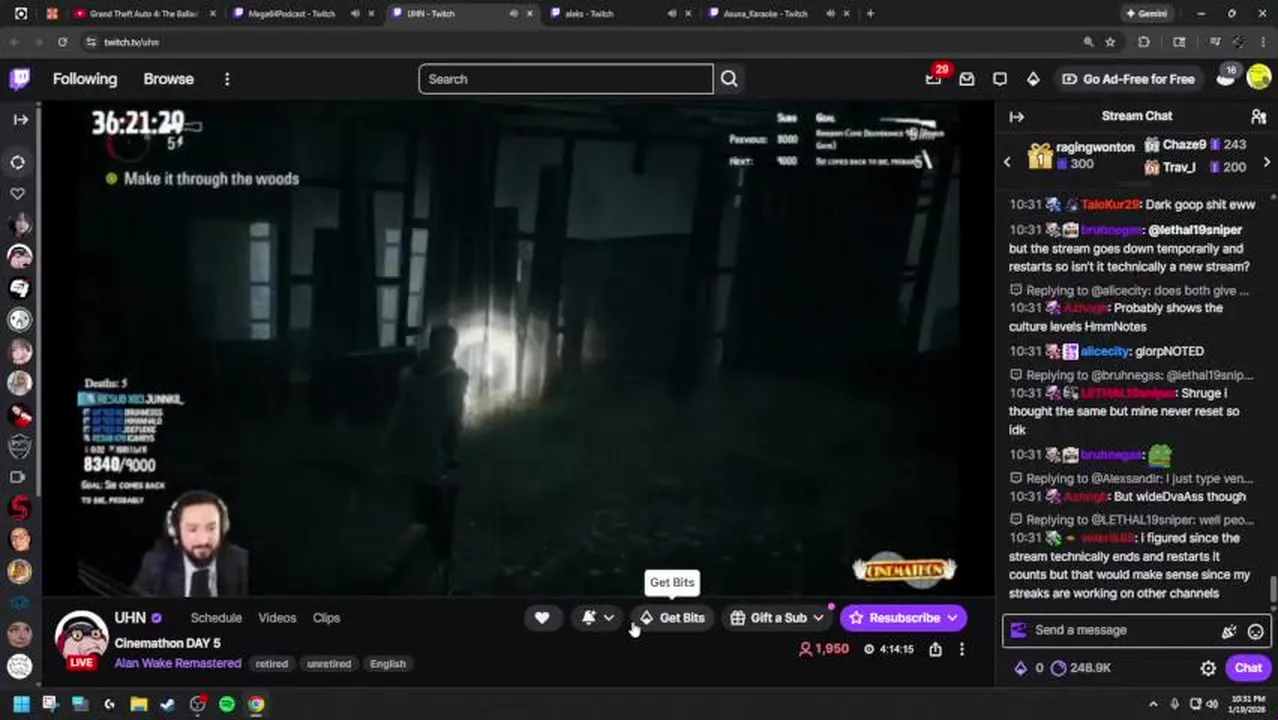The image size is (1278, 720).
Task: Click the 'unretired' stream tag
Action: 328,664
